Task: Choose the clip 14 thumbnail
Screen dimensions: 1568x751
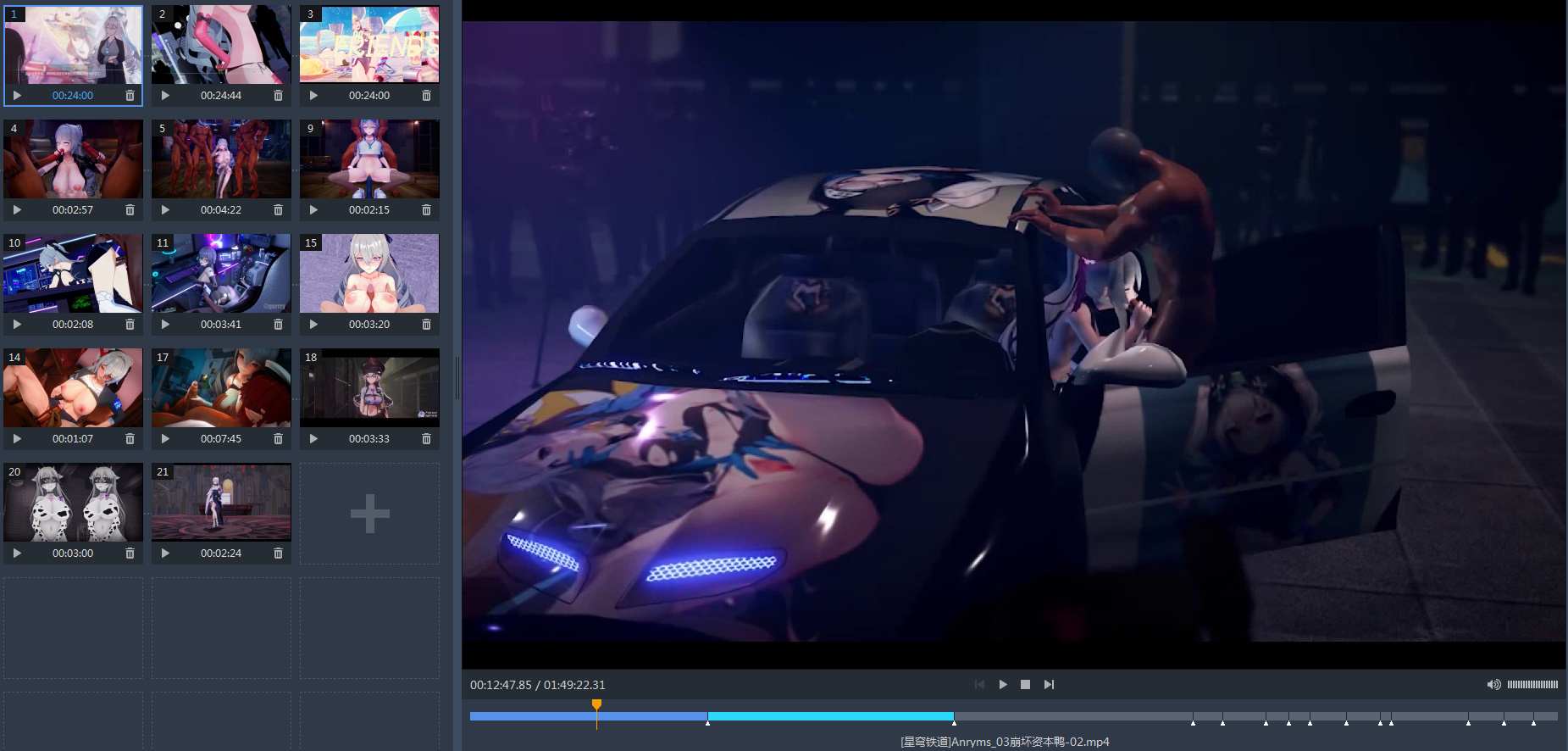Action: 73,387
